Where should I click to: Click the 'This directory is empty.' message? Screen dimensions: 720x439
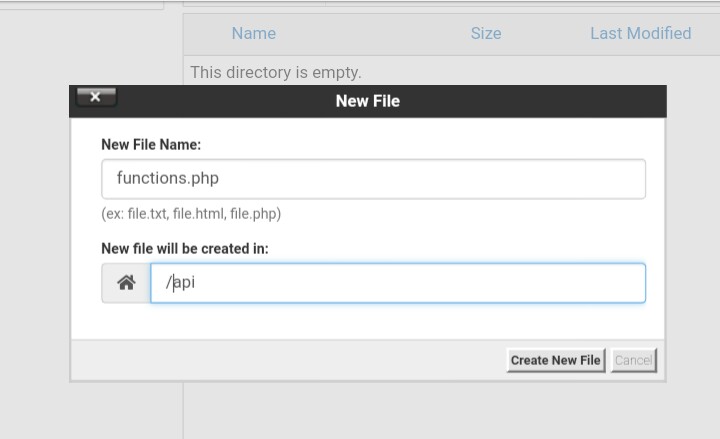point(276,72)
